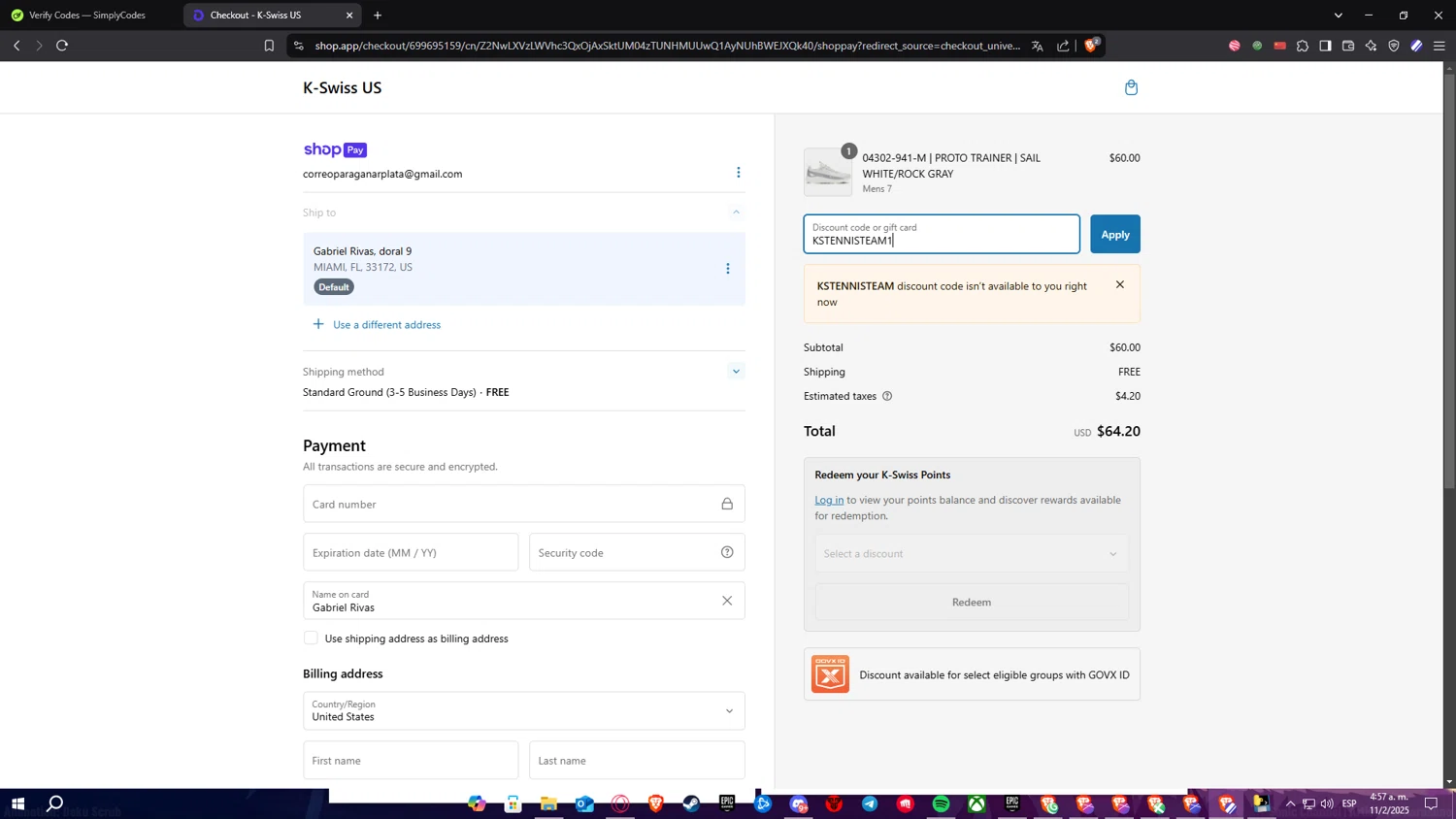Image resolution: width=1456 pixels, height=819 pixels.
Task: Open the notification center icon
Action: (x=1431, y=804)
